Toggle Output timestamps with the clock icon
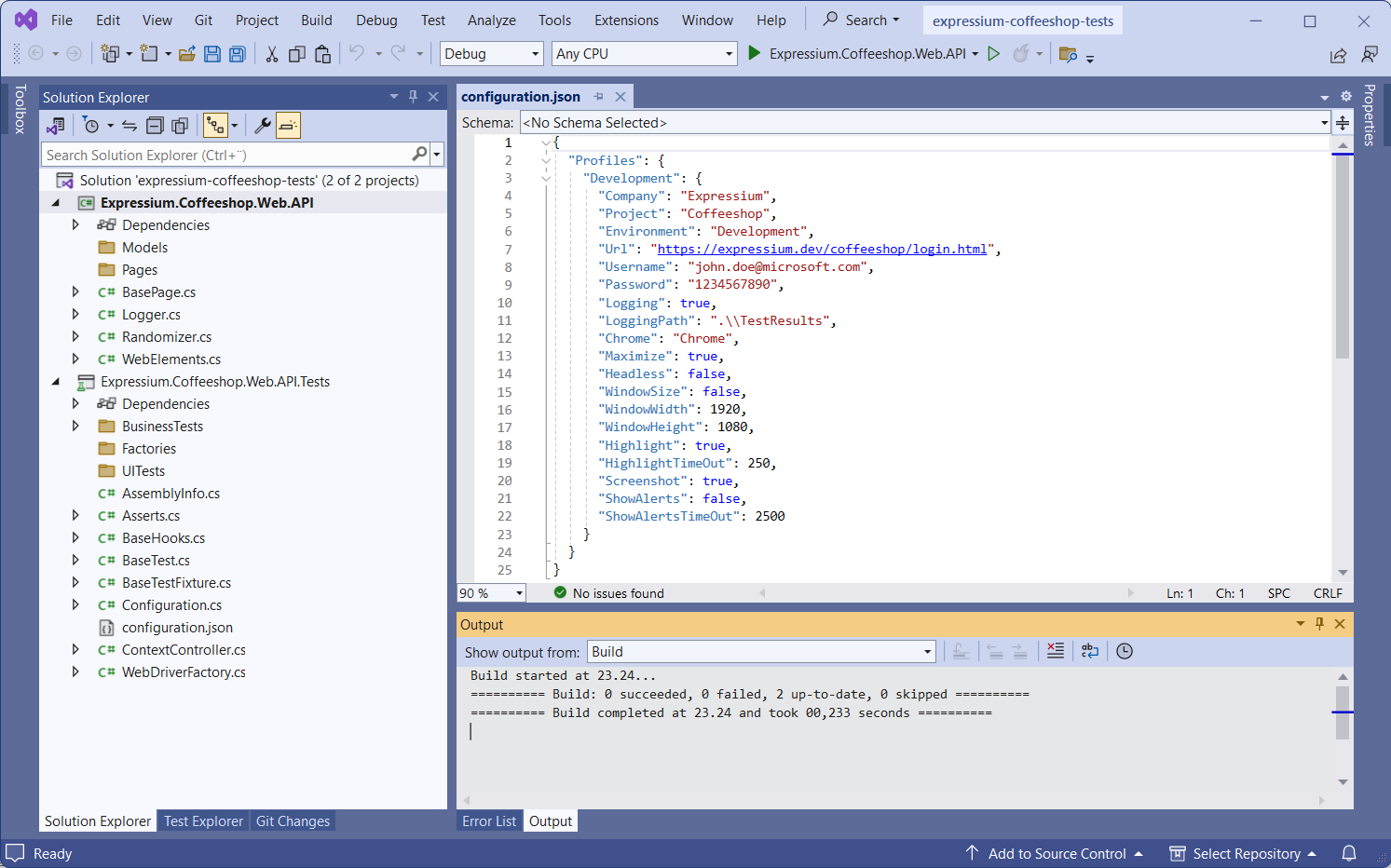The width and height of the screenshot is (1391, 868). point(1124,651)
